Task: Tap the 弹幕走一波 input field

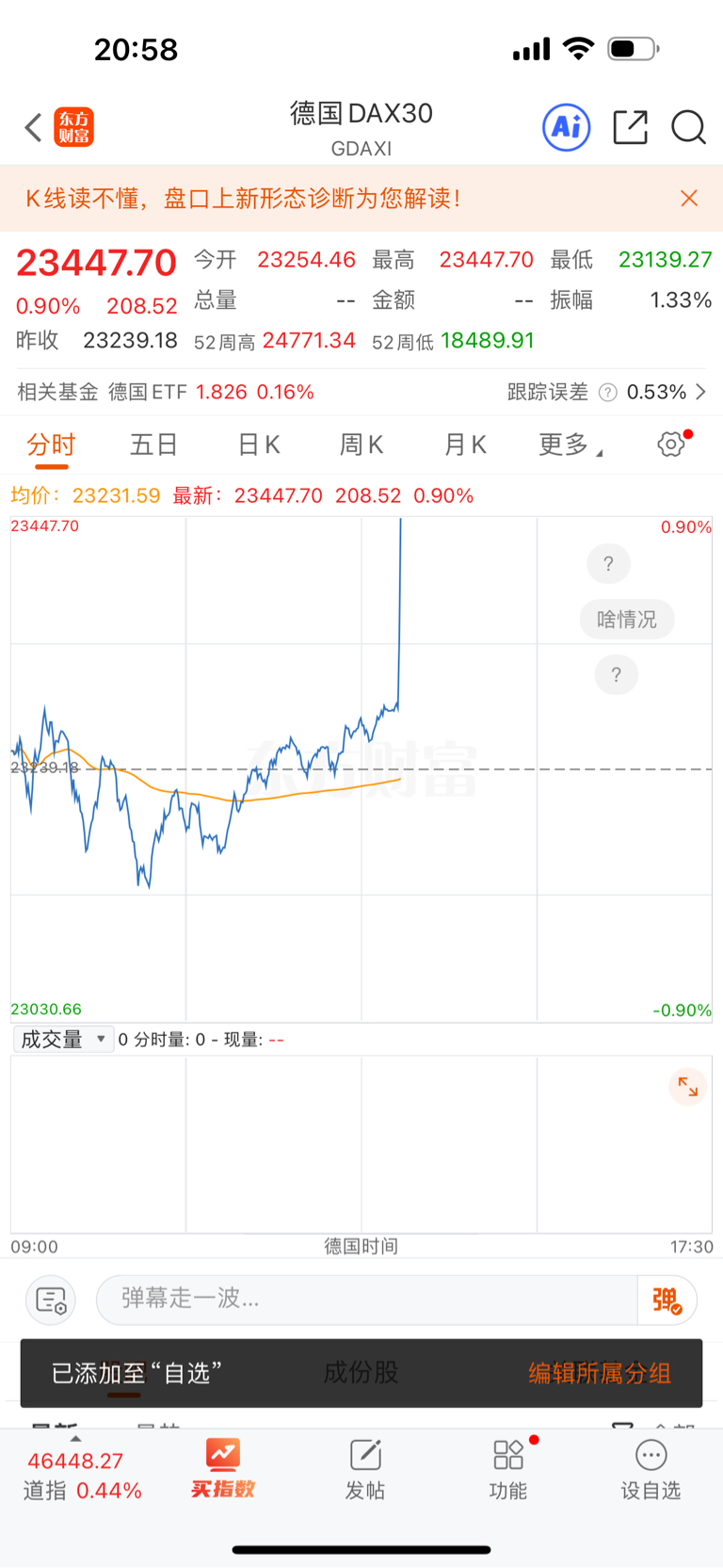Action: tap(367, 1300)
